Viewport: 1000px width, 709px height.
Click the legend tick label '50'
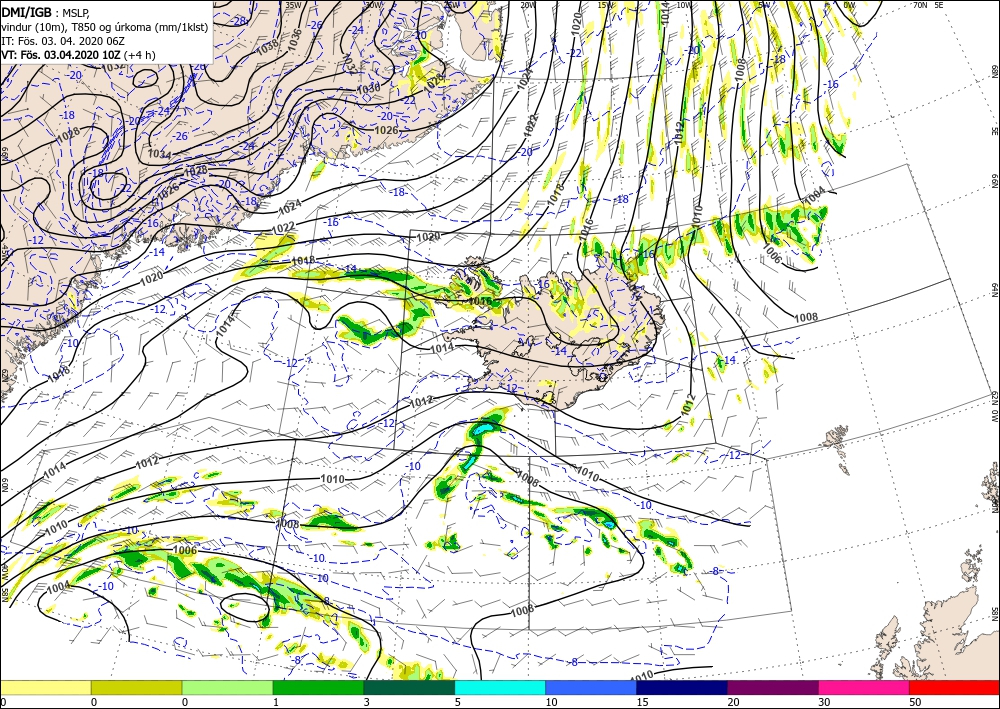tap(914, 702)
